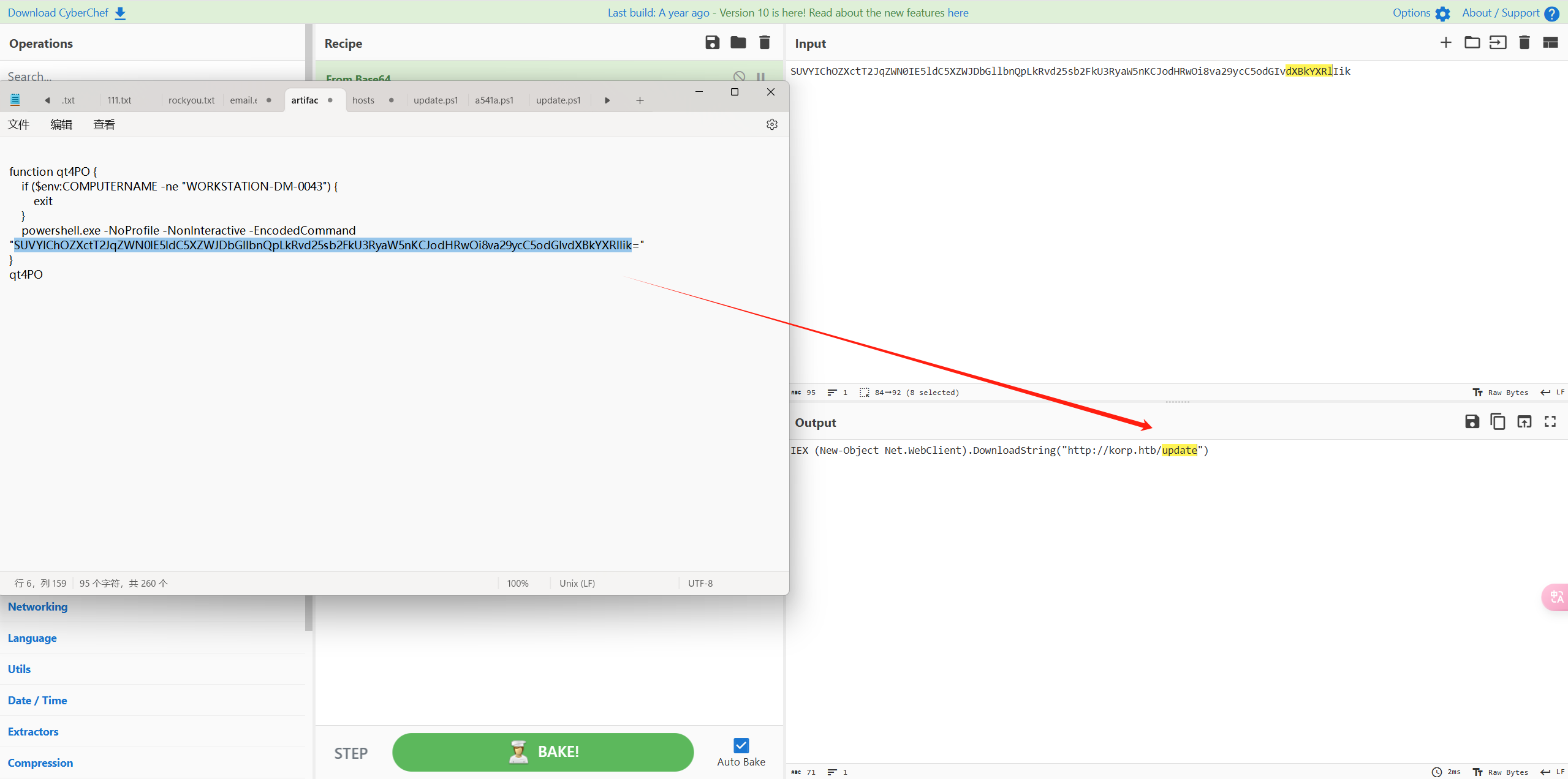The width and height of the screenshot is (1568, 779).
Task: Copy raw output to clipboard
Action: point(1498,421)
